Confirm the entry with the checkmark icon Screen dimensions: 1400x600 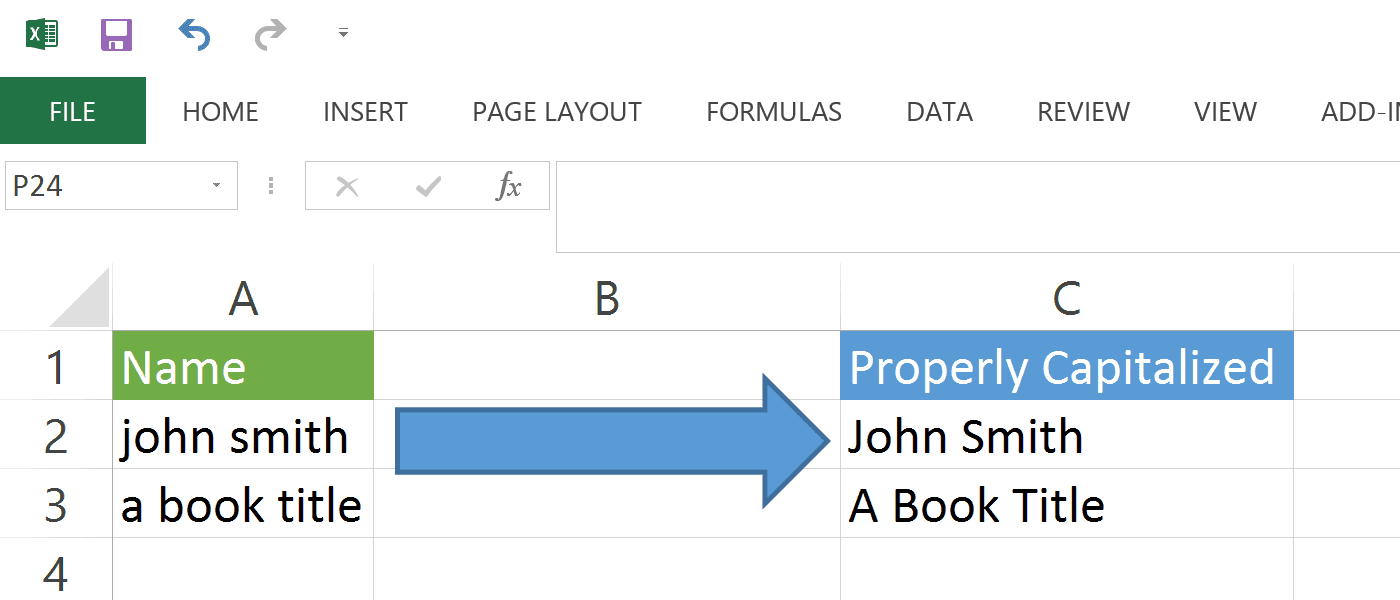click(428, 186)
